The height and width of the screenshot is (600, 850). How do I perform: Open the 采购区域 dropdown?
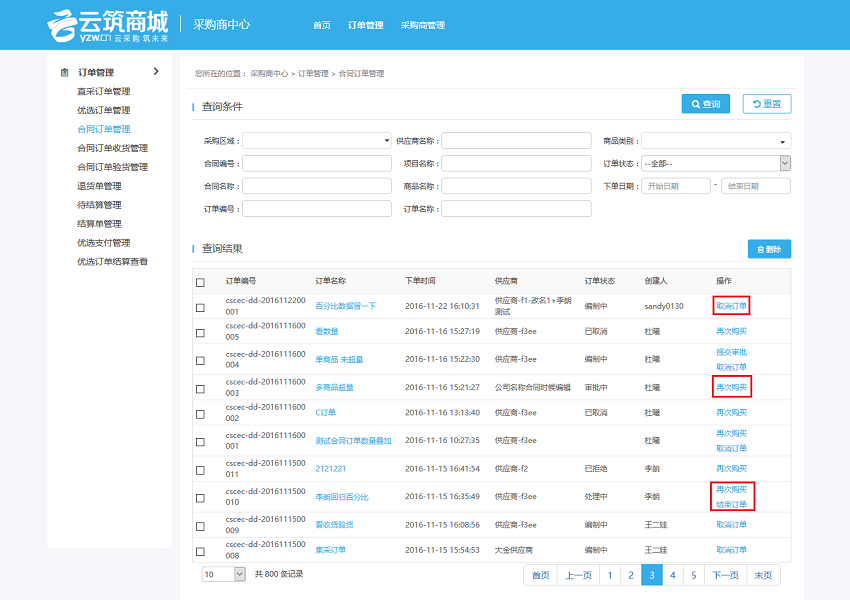316,141
